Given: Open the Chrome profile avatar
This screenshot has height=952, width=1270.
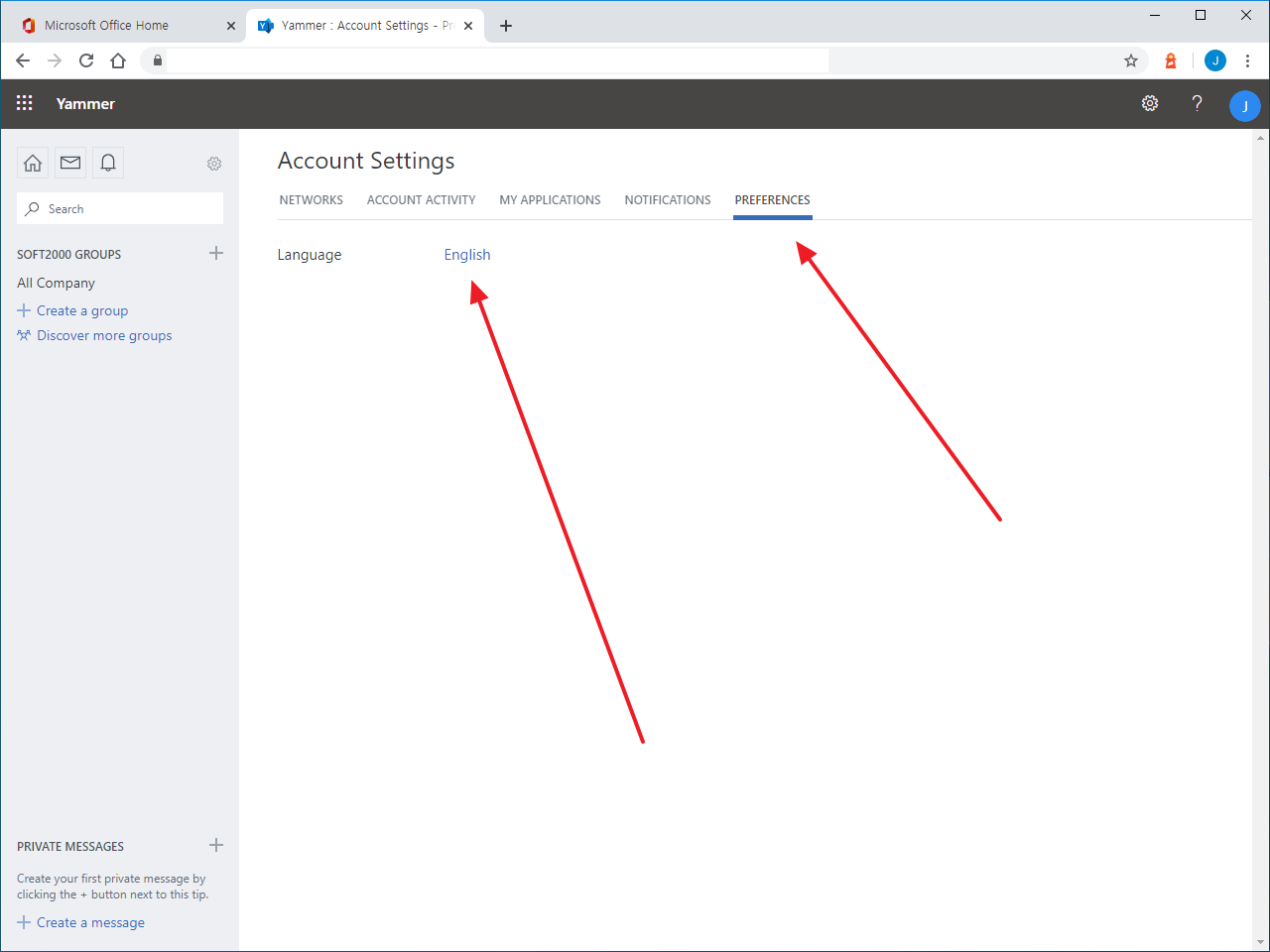Looking at the screenshot, I should (x=1215, y=60).
